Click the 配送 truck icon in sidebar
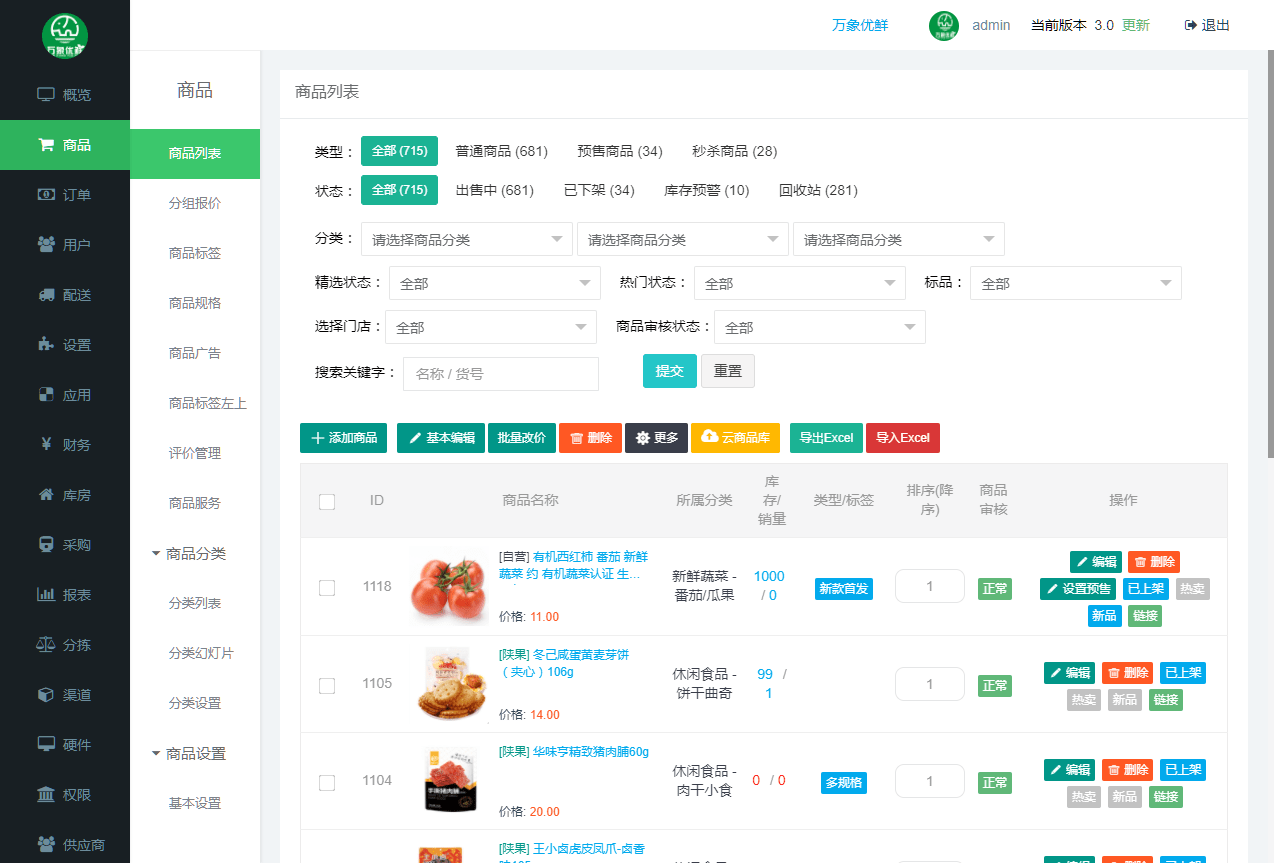The height and width of the screenshot is (863, 1274). pos(45,295)
